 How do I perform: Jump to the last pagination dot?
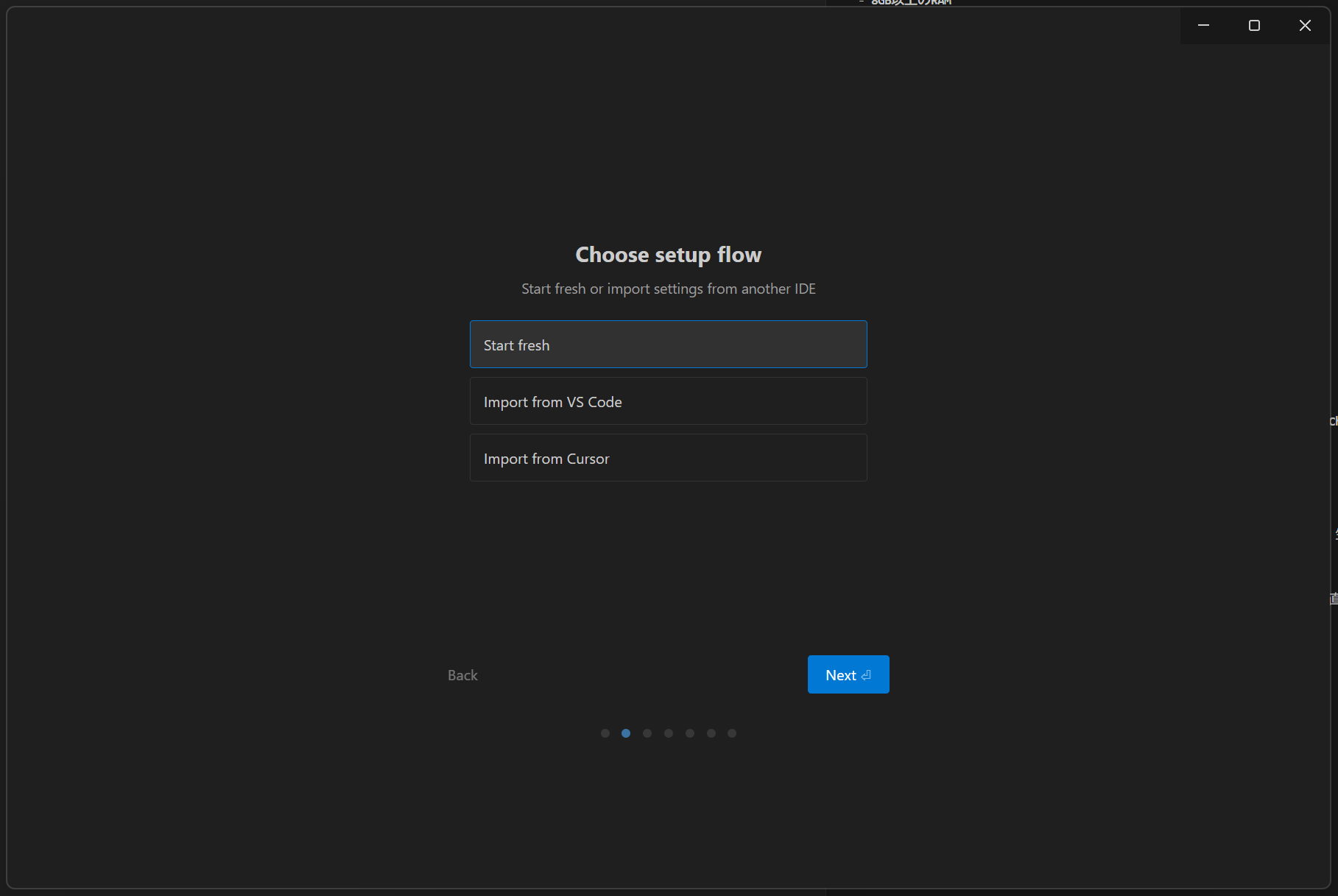pyautogui.click(x=732, y=733)
